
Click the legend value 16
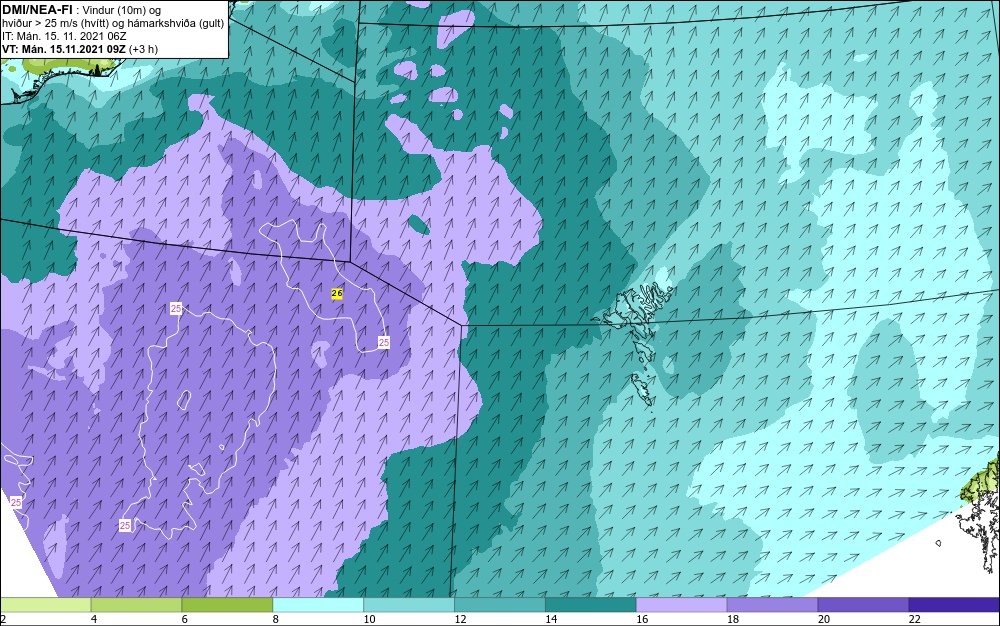tap(642, 619)
